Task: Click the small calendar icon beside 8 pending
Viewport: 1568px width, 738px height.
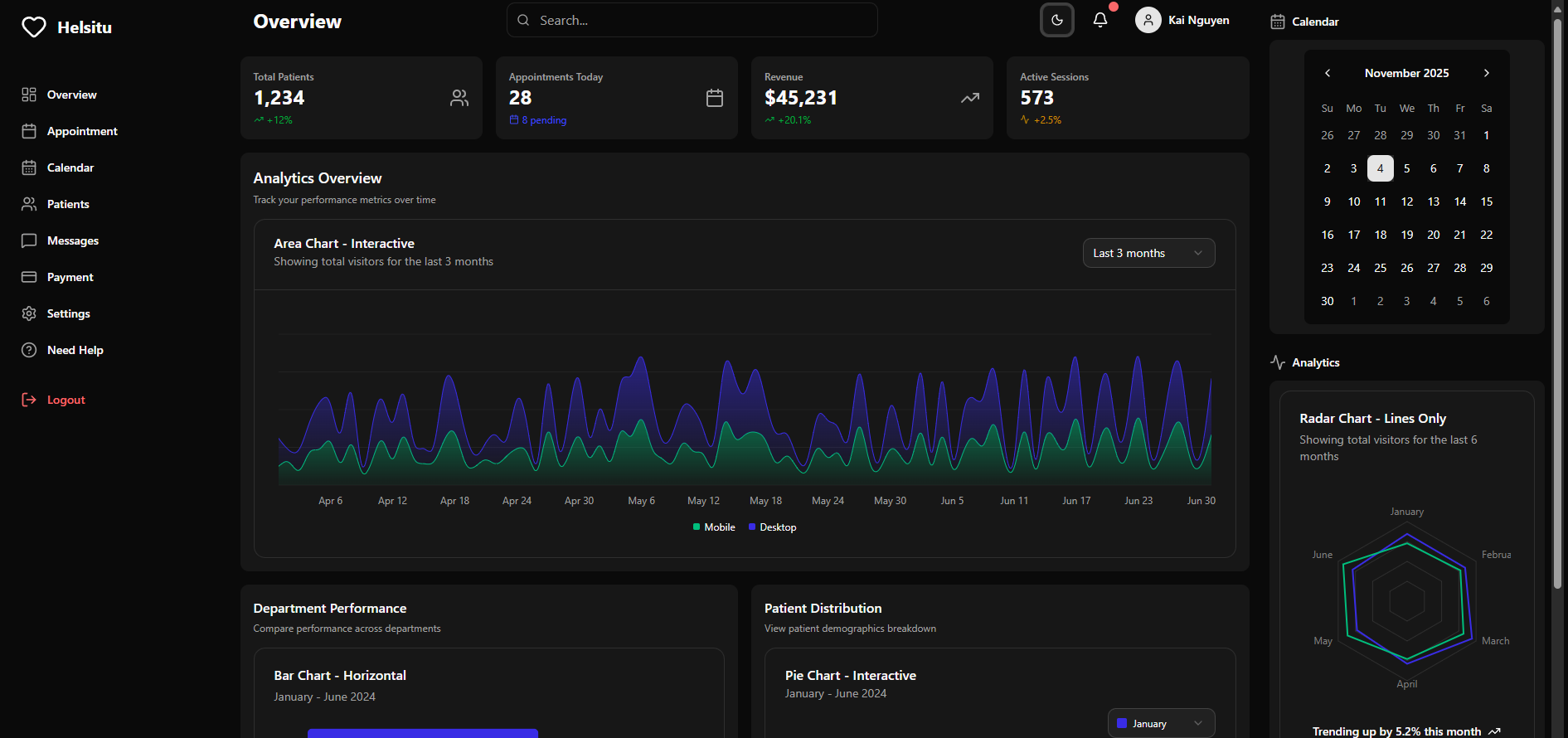Action: tap(514, 120)
